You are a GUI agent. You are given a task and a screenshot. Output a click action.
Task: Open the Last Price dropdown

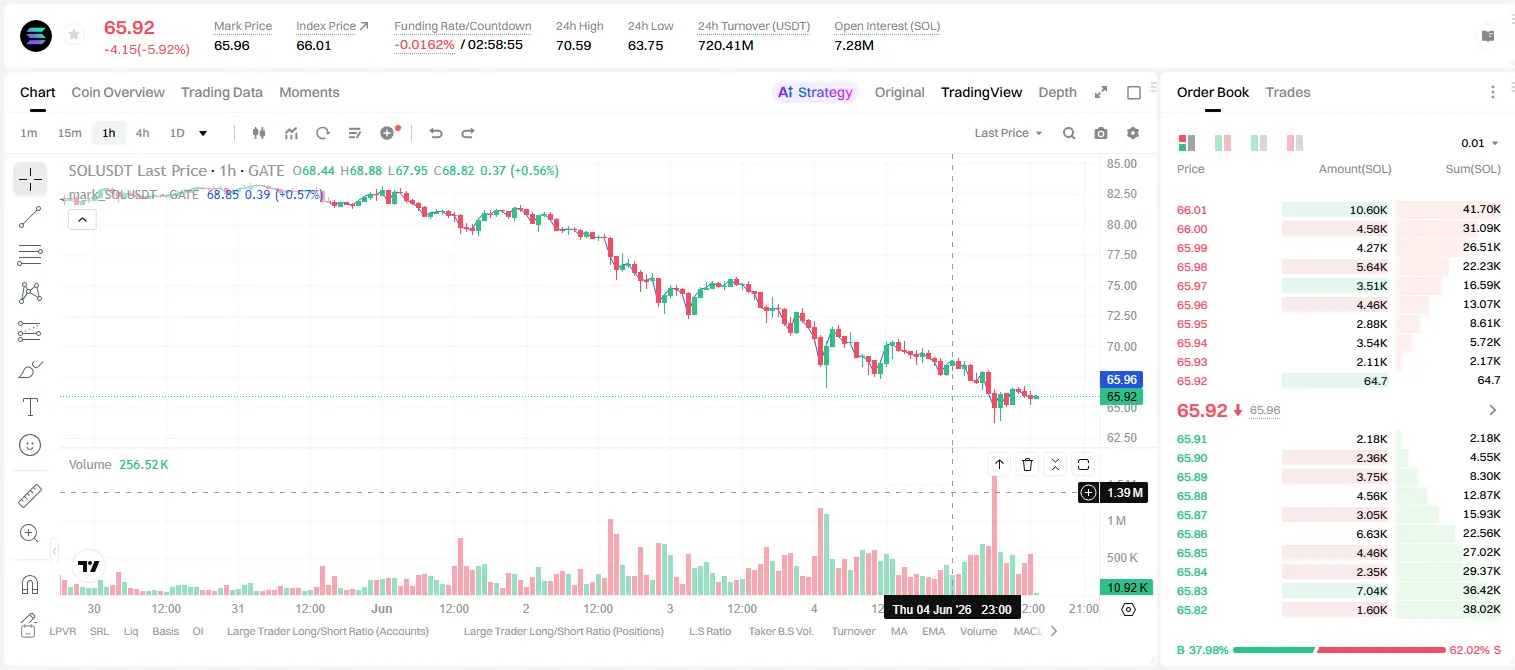(1008, 133)
